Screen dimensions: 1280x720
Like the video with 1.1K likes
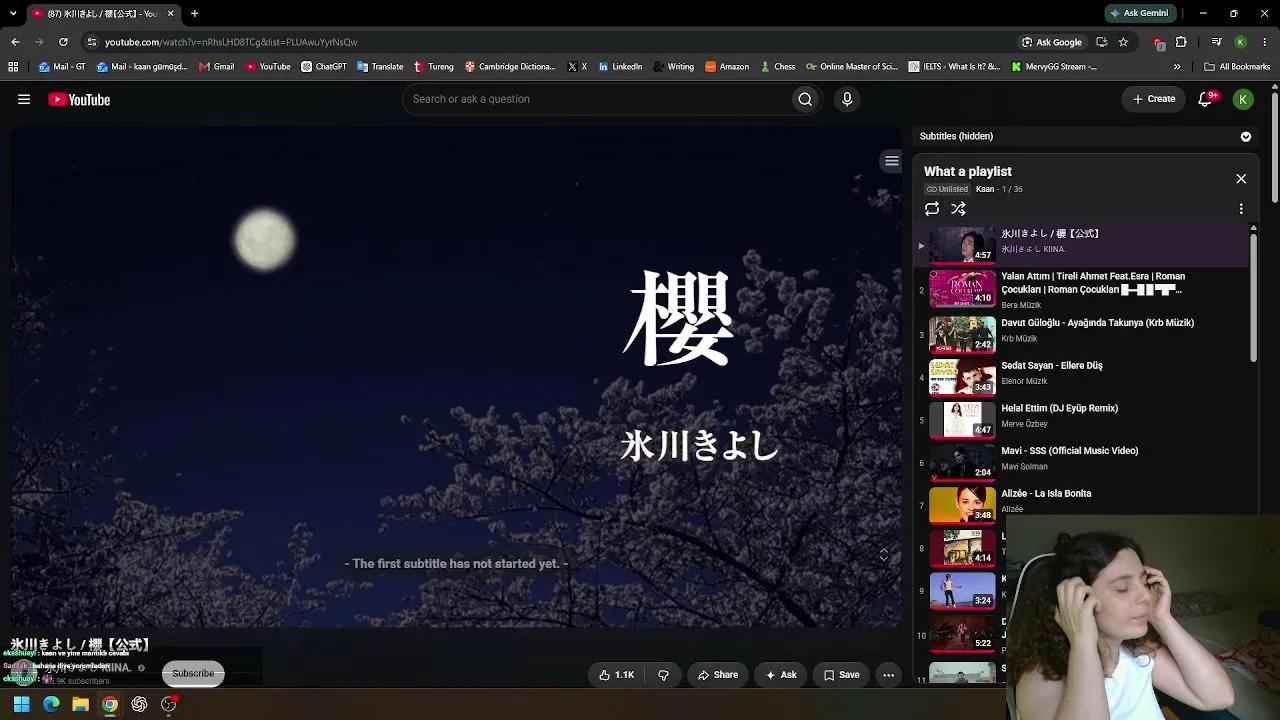pyautogui.click(x=617, y=675)
